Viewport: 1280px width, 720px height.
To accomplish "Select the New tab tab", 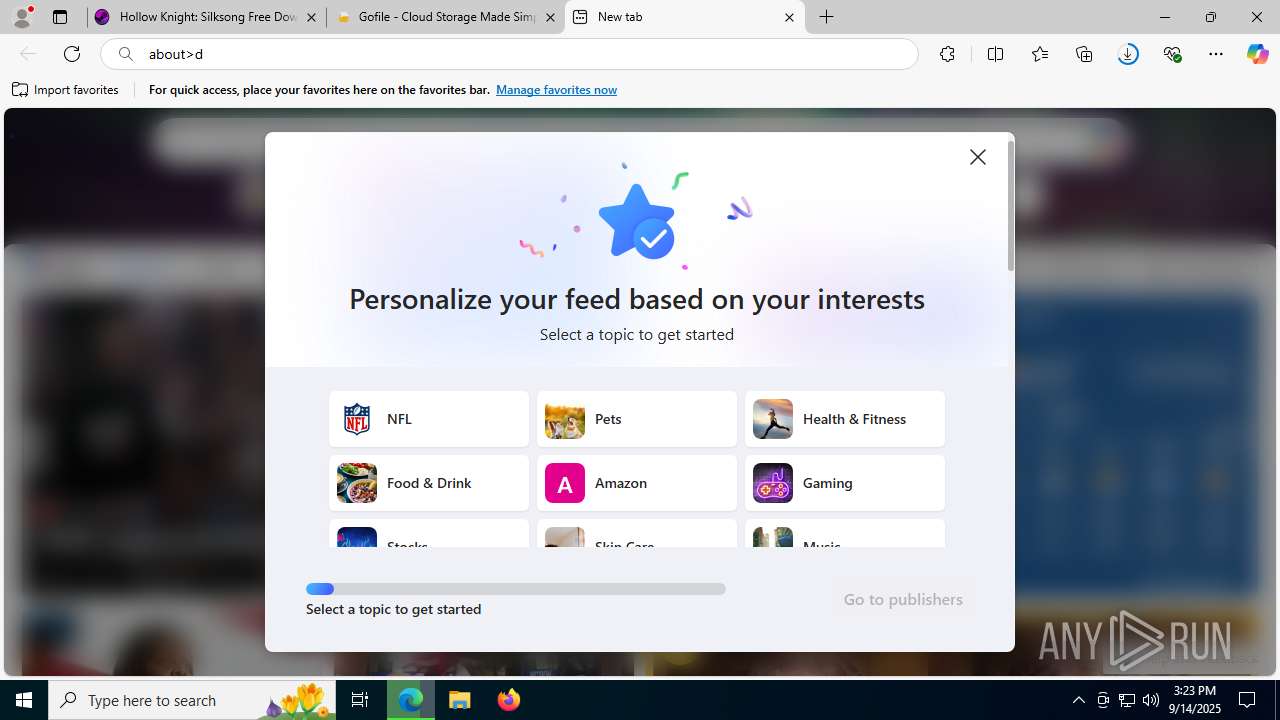I will pos(685,17).
